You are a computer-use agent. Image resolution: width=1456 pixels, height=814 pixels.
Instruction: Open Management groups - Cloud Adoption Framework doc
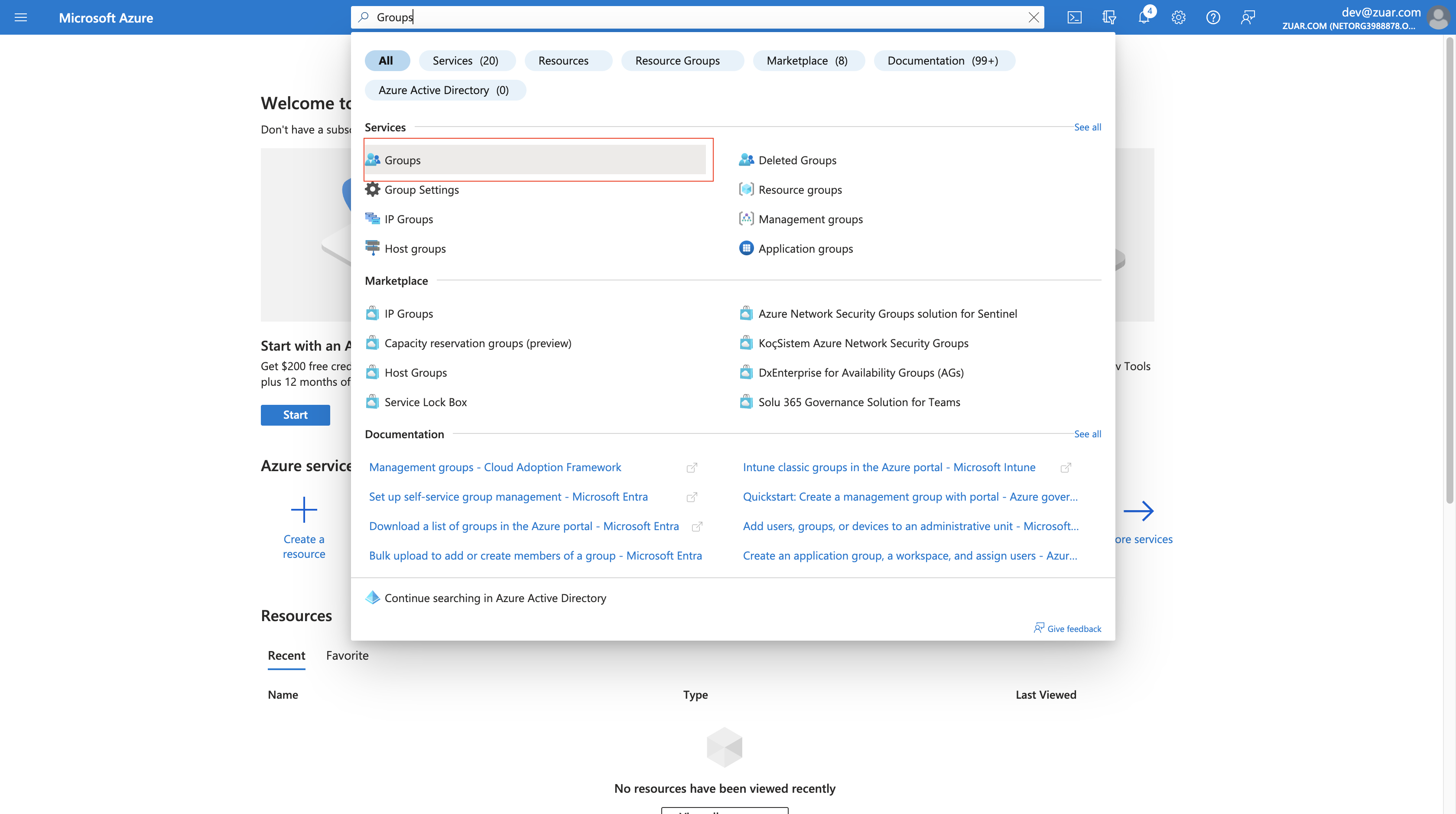coord(494,467)
